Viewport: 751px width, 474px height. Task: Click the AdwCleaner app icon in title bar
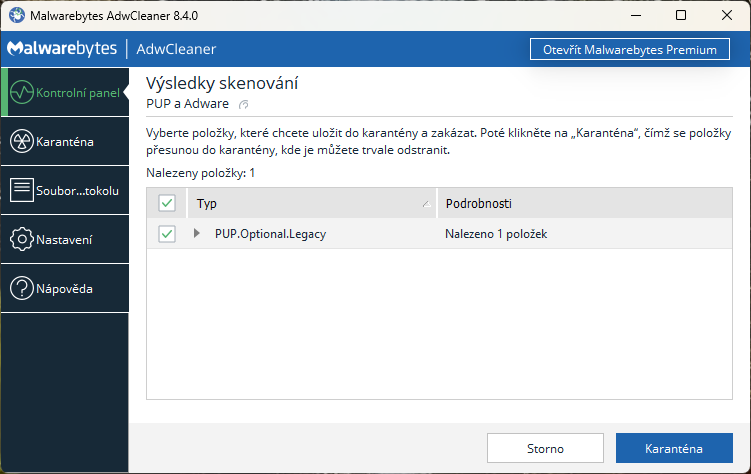click(15, 15)
